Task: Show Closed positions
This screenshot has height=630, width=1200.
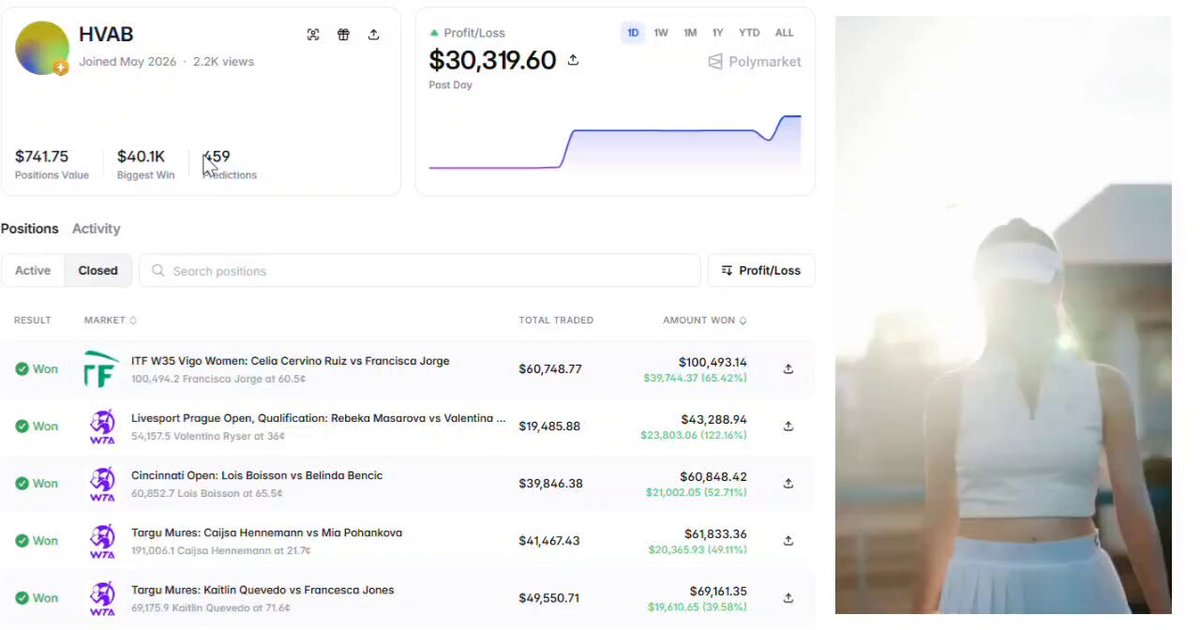Action: [98, 271]
